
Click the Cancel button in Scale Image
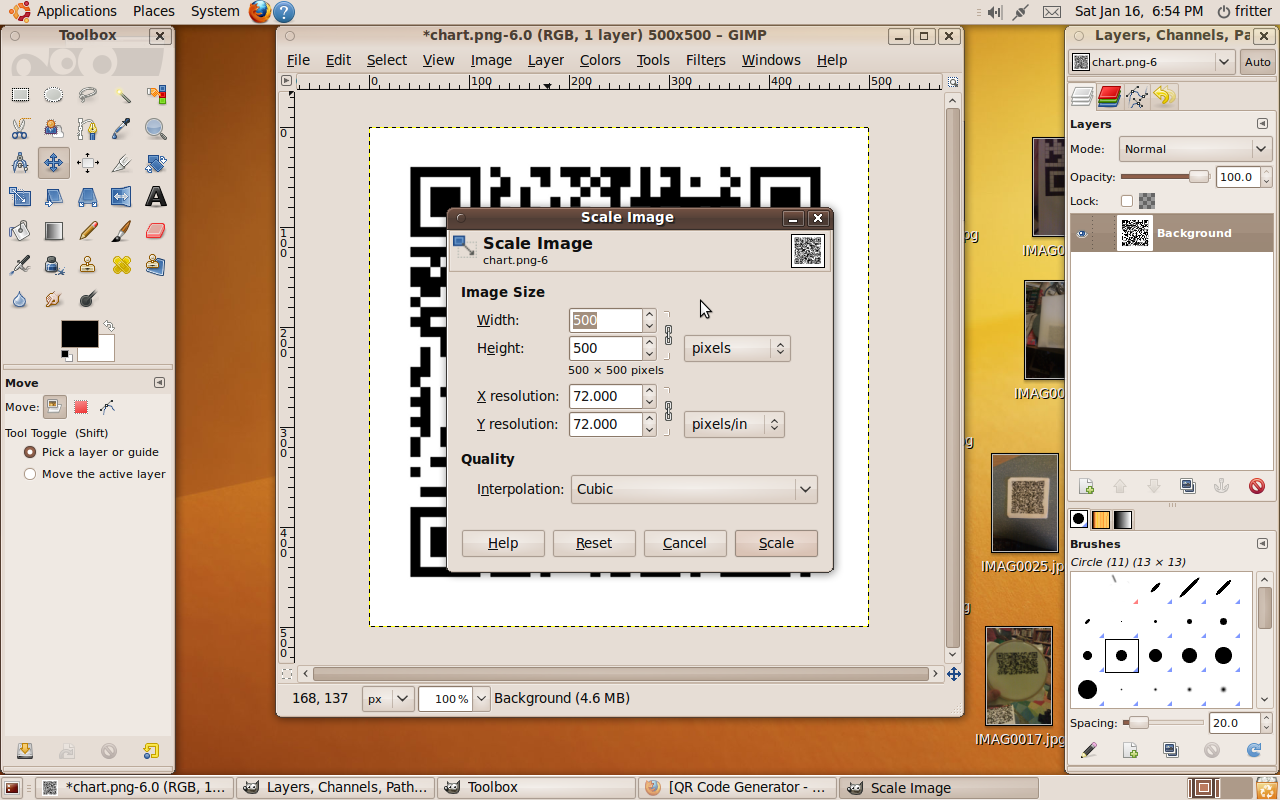685,543
